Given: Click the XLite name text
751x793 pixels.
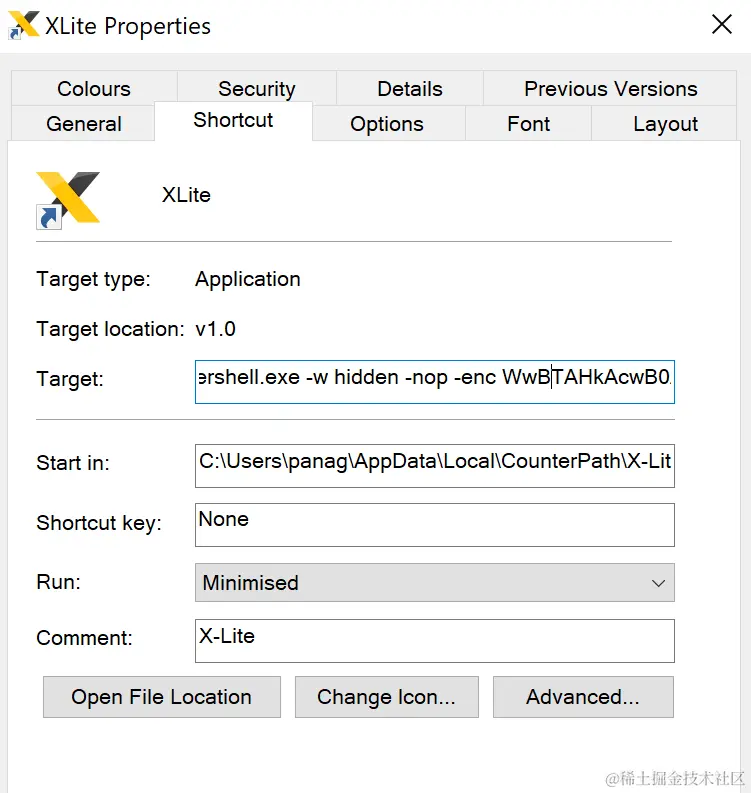Looking at the screenshot, I should [x=186, y=195].
